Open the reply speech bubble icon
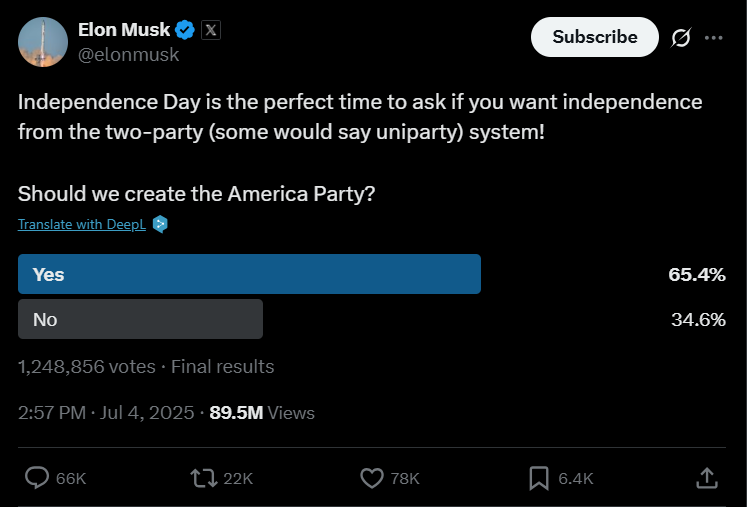The width and height of the screenshot is (747, 507). (x=37, y=478)
